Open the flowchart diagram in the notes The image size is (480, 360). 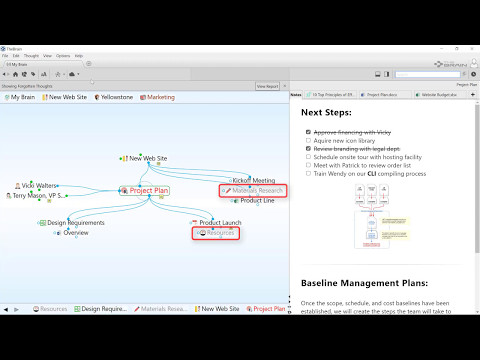(382, 216)
